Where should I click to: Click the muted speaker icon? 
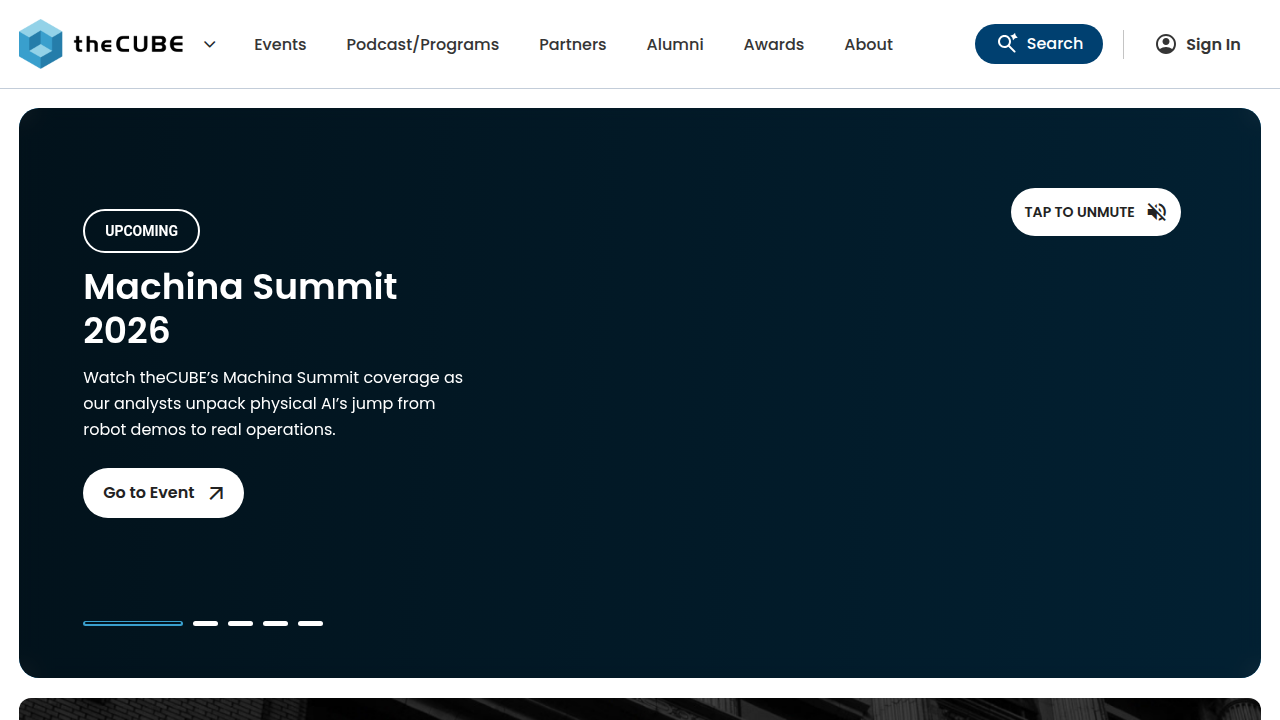click(x=1157, y=212)
